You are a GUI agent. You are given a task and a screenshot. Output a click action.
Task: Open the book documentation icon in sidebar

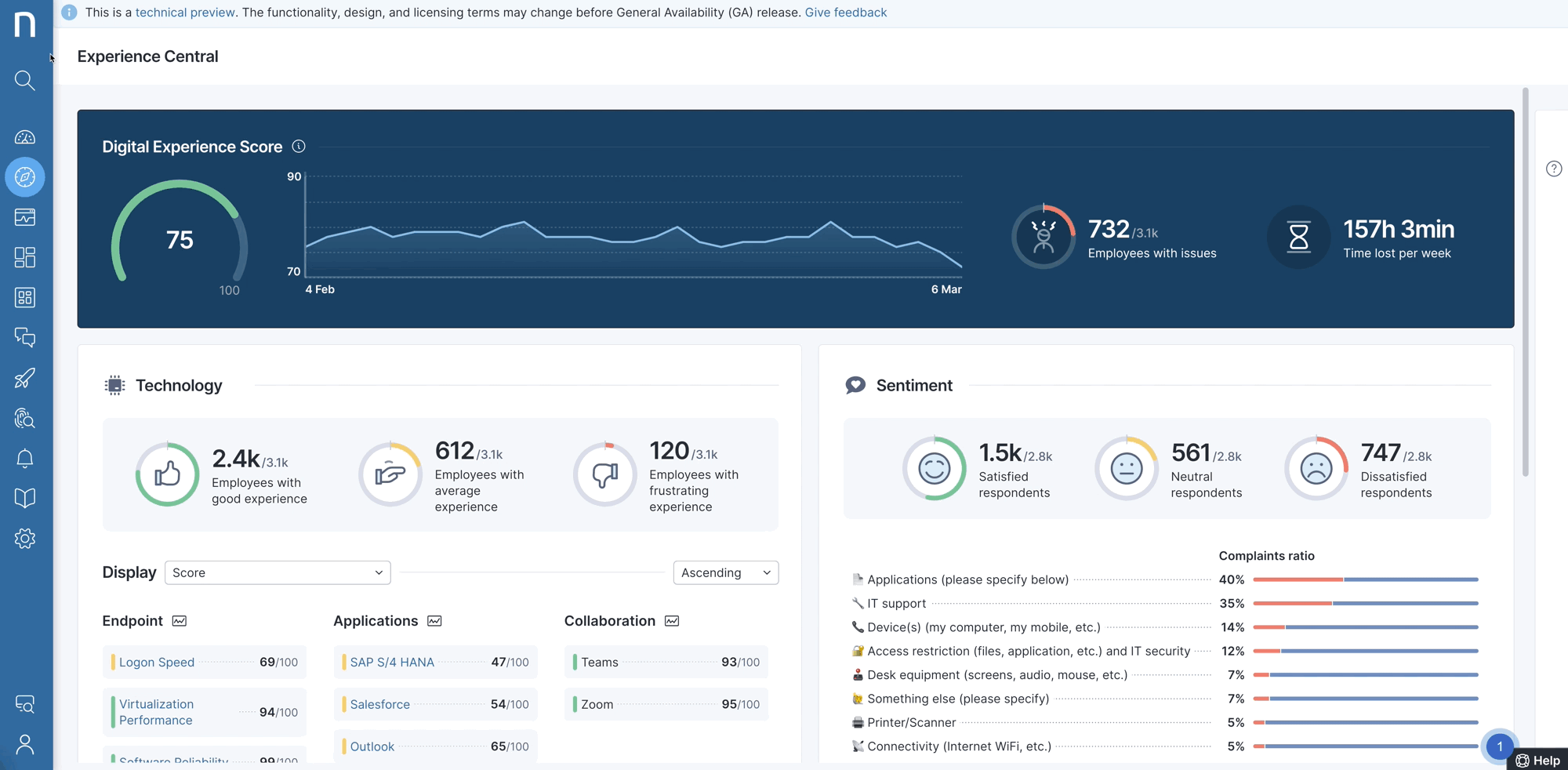pyautogui.click(x=25, y=499)
